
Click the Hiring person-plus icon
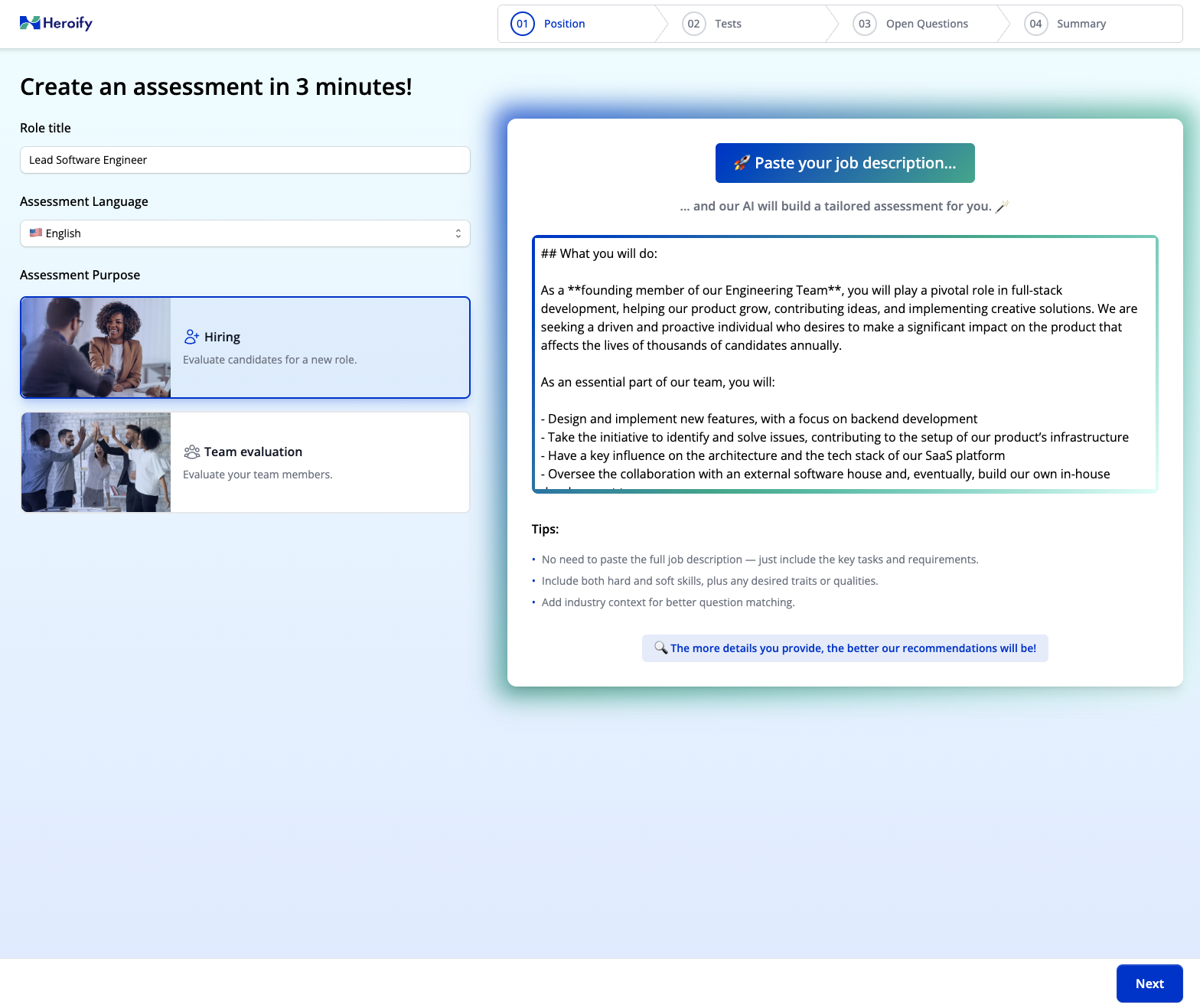191,337
